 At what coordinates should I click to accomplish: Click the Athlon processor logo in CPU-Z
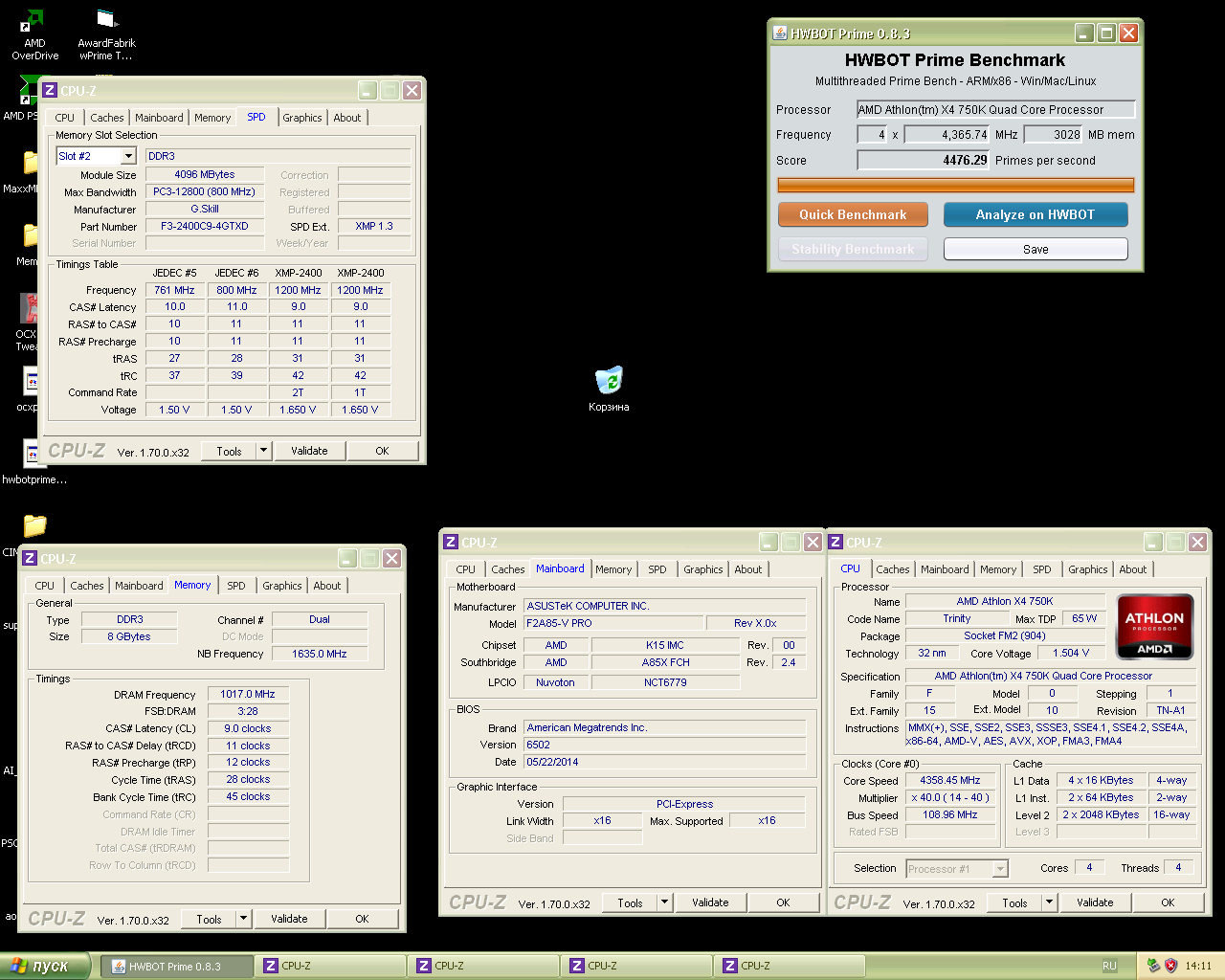[x=1155, y=627]
